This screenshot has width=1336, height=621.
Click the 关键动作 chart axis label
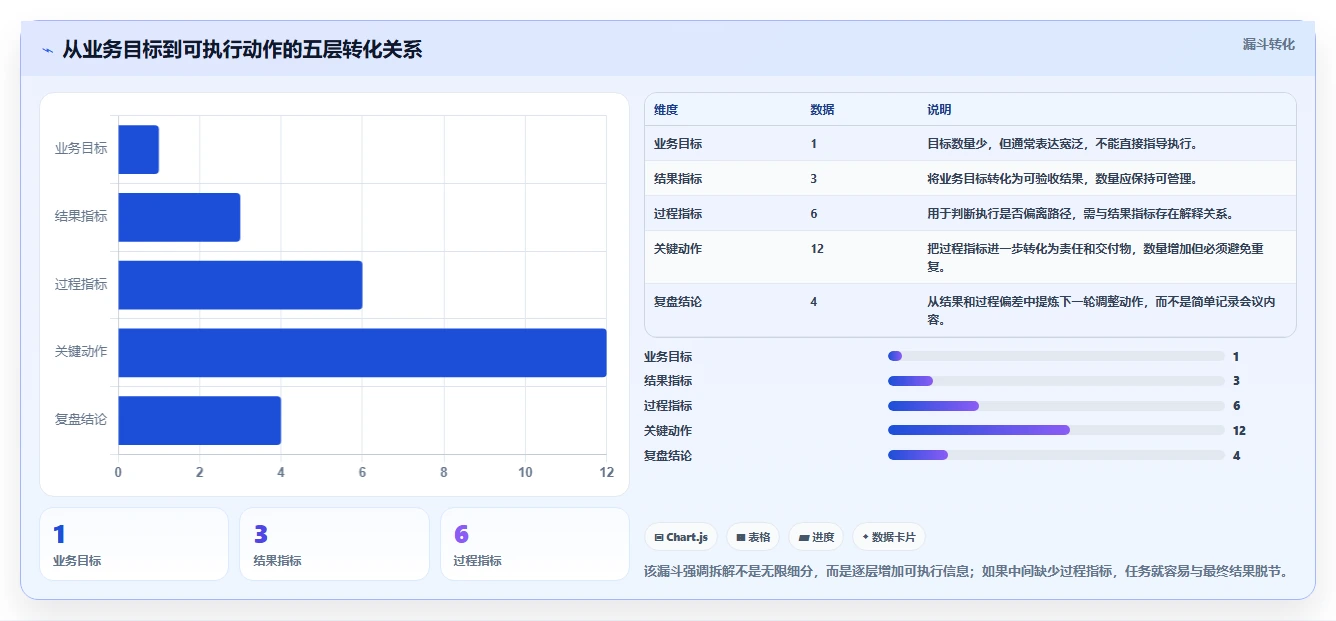pyautogui.click(x=81, y=352)
